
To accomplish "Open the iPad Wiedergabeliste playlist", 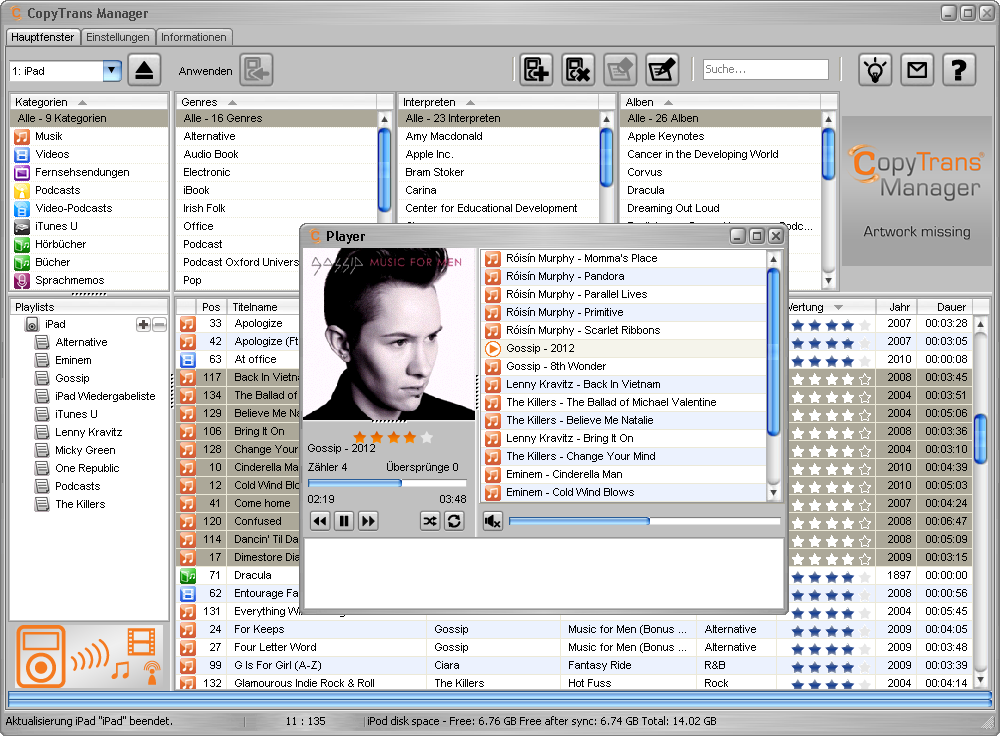I will pos(105,396).
